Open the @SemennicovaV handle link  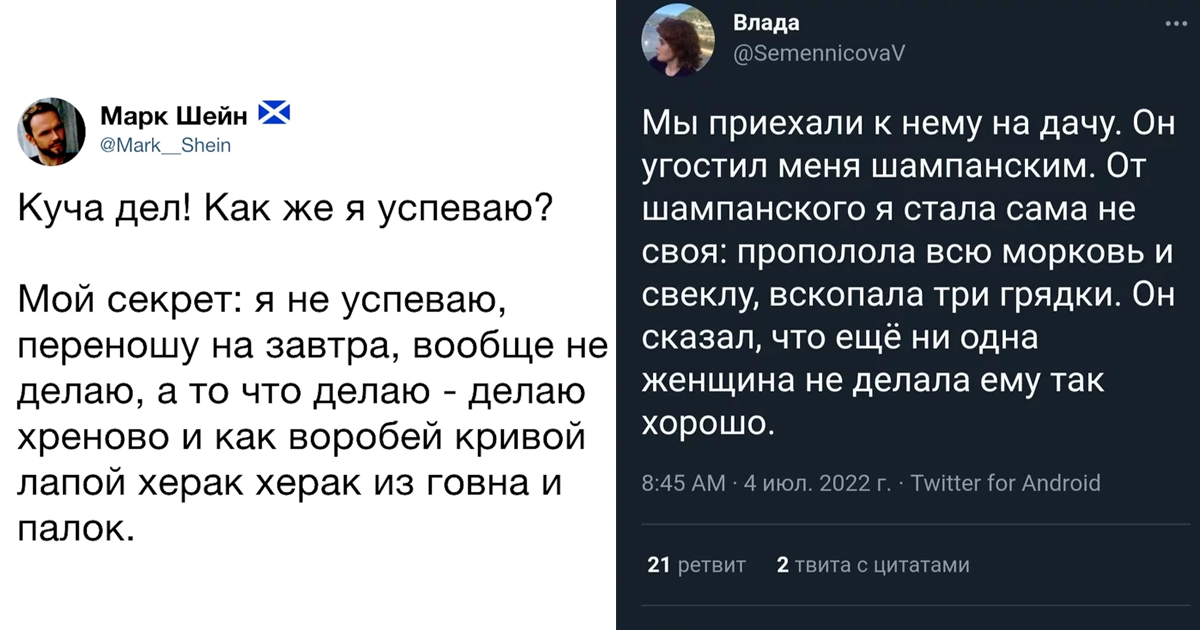coord(819,54)
